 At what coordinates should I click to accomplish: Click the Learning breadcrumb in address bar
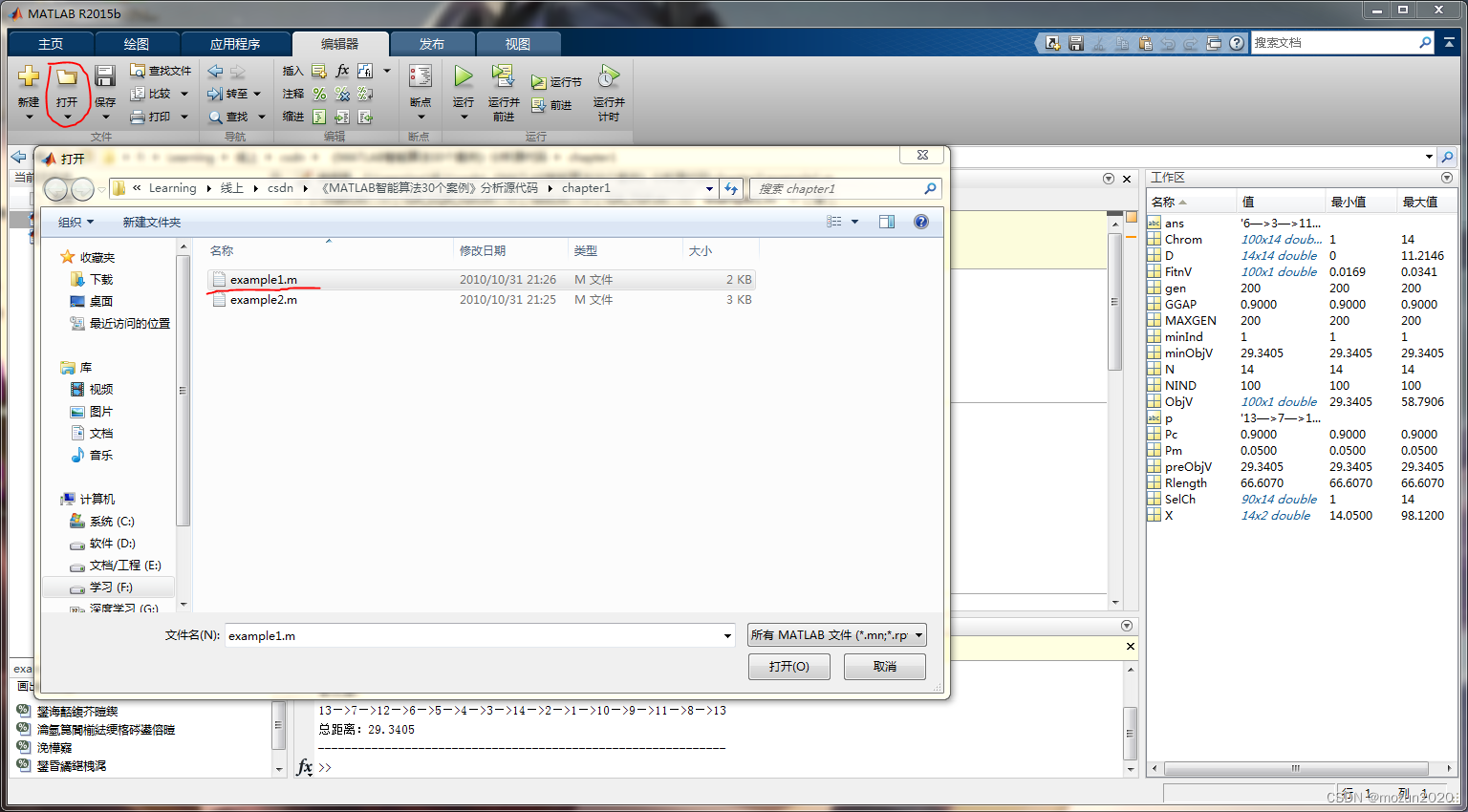172,188
